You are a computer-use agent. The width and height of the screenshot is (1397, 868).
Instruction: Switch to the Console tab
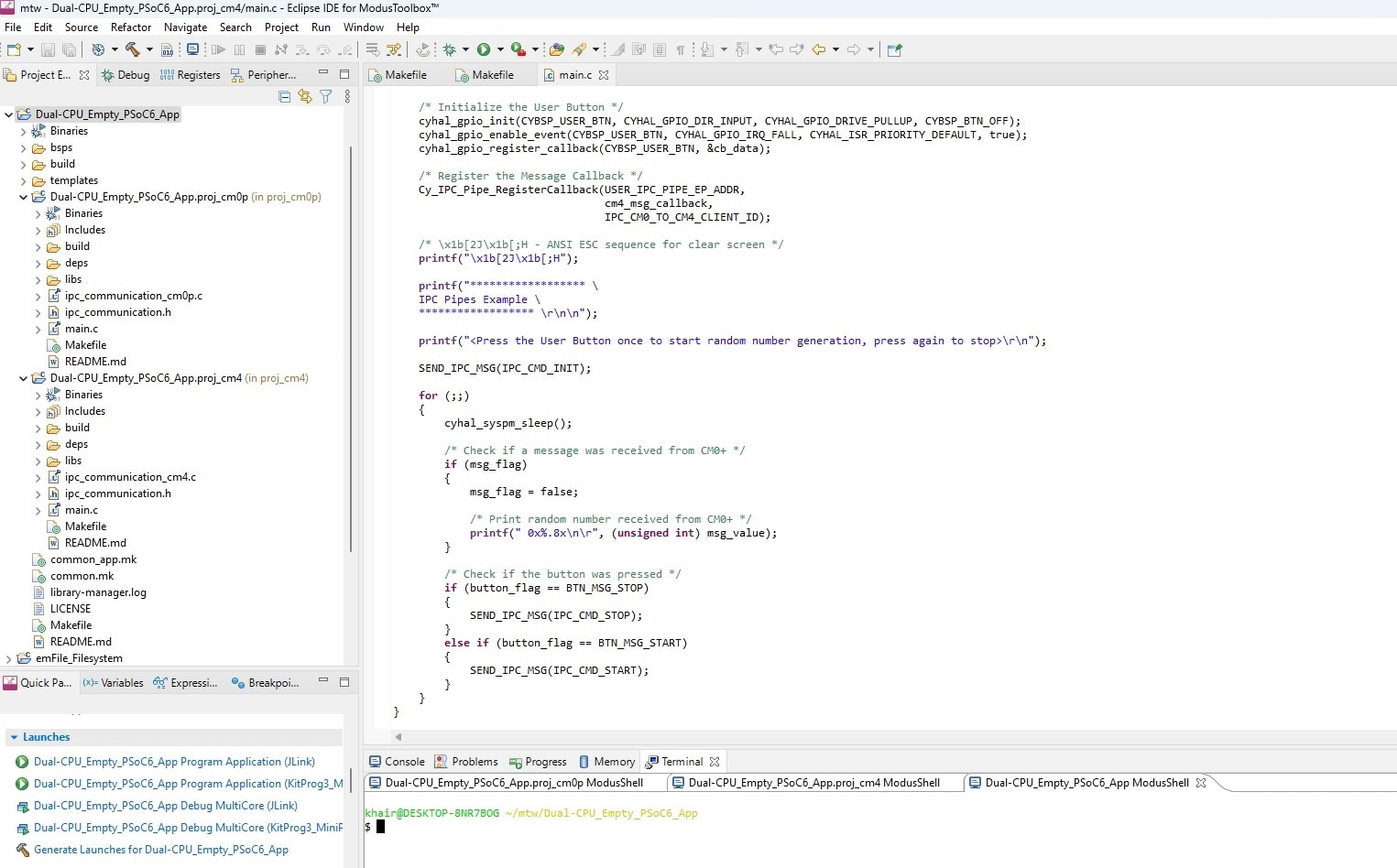(x=397, y=762)
